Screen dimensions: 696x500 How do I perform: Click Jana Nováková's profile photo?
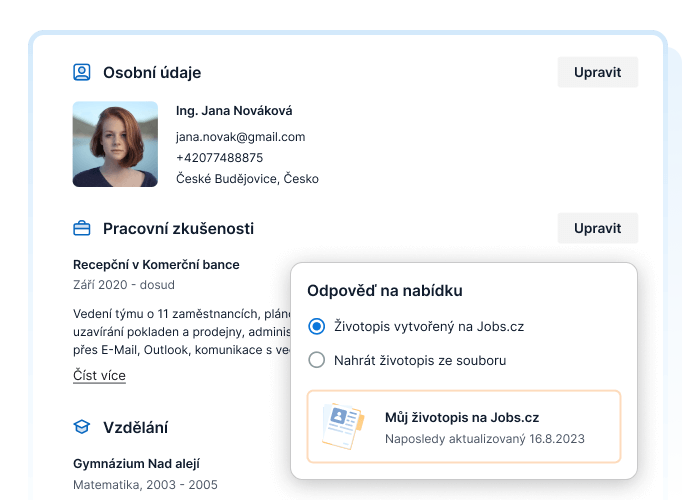tap(115, 144)
